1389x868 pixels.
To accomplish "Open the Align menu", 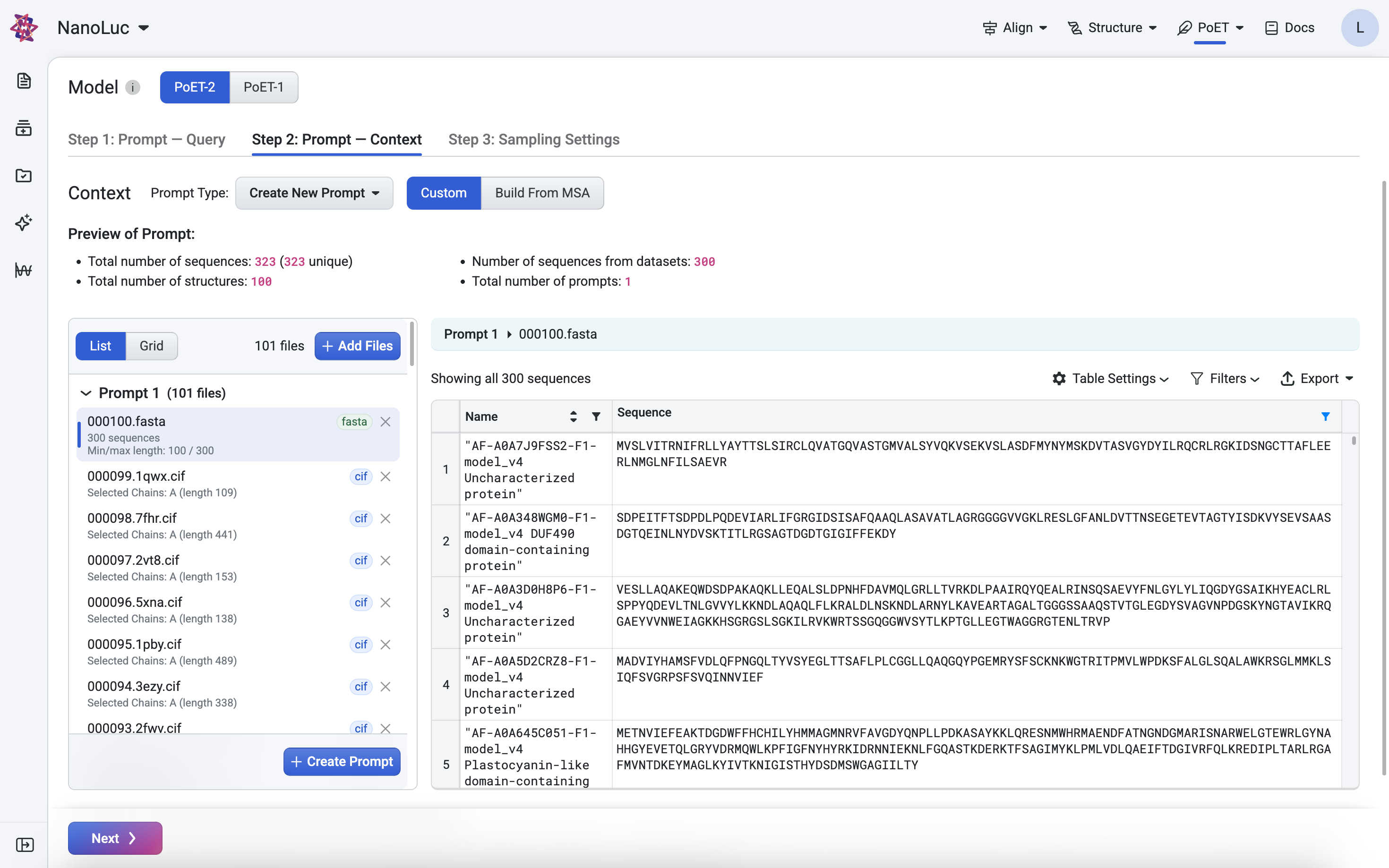I will (x=1015, y=27).
